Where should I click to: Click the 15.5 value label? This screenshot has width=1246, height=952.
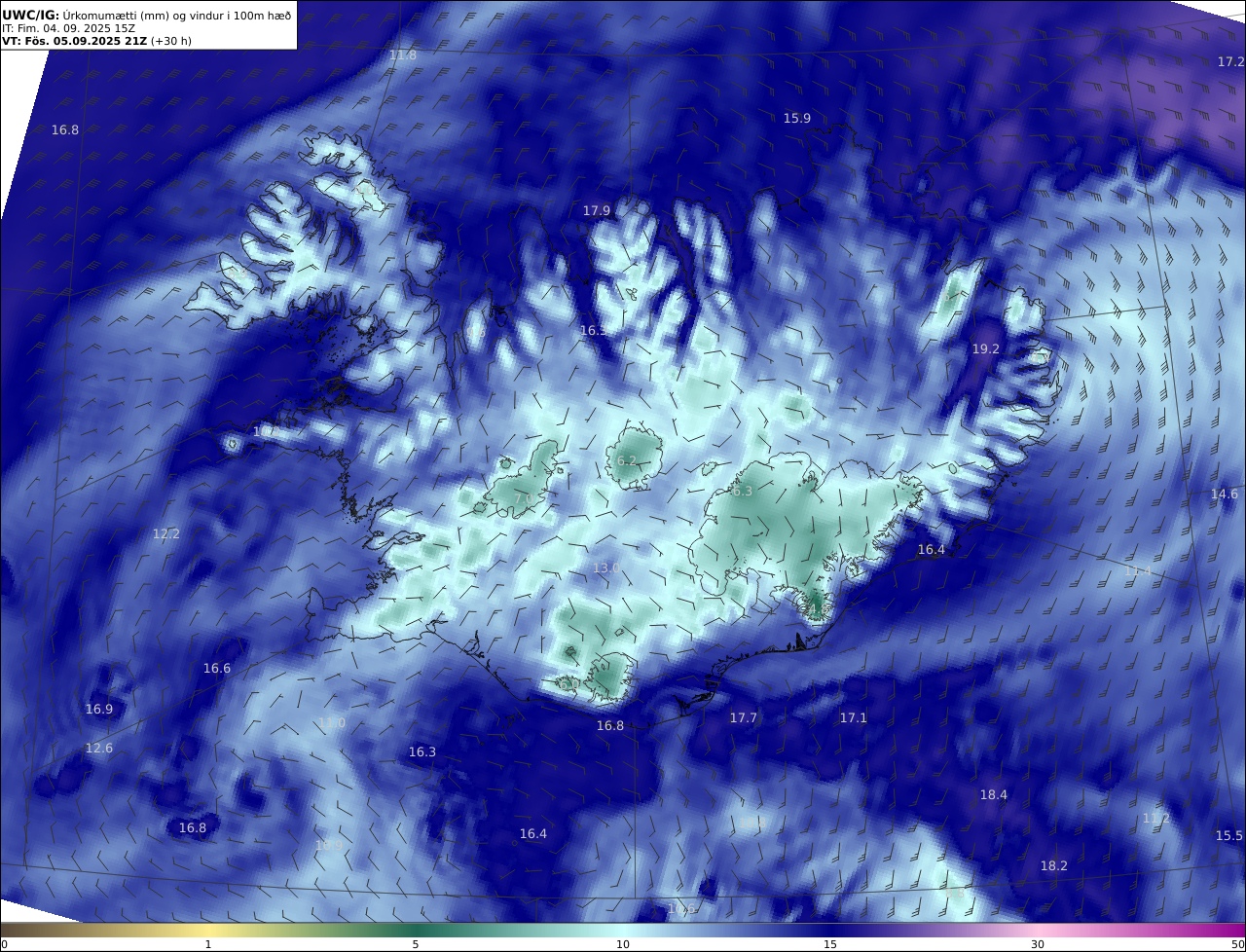(x=1229, y=835)
